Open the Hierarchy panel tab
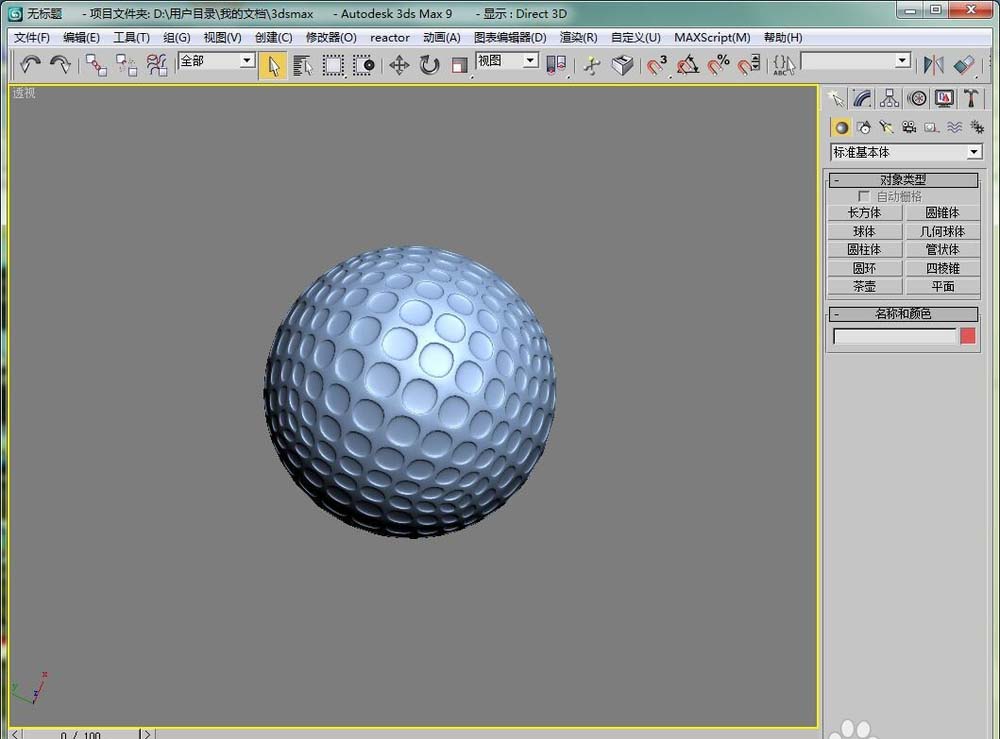Image resolution: width=1000 pixels, height=739 pixels. tap(889, 98)
